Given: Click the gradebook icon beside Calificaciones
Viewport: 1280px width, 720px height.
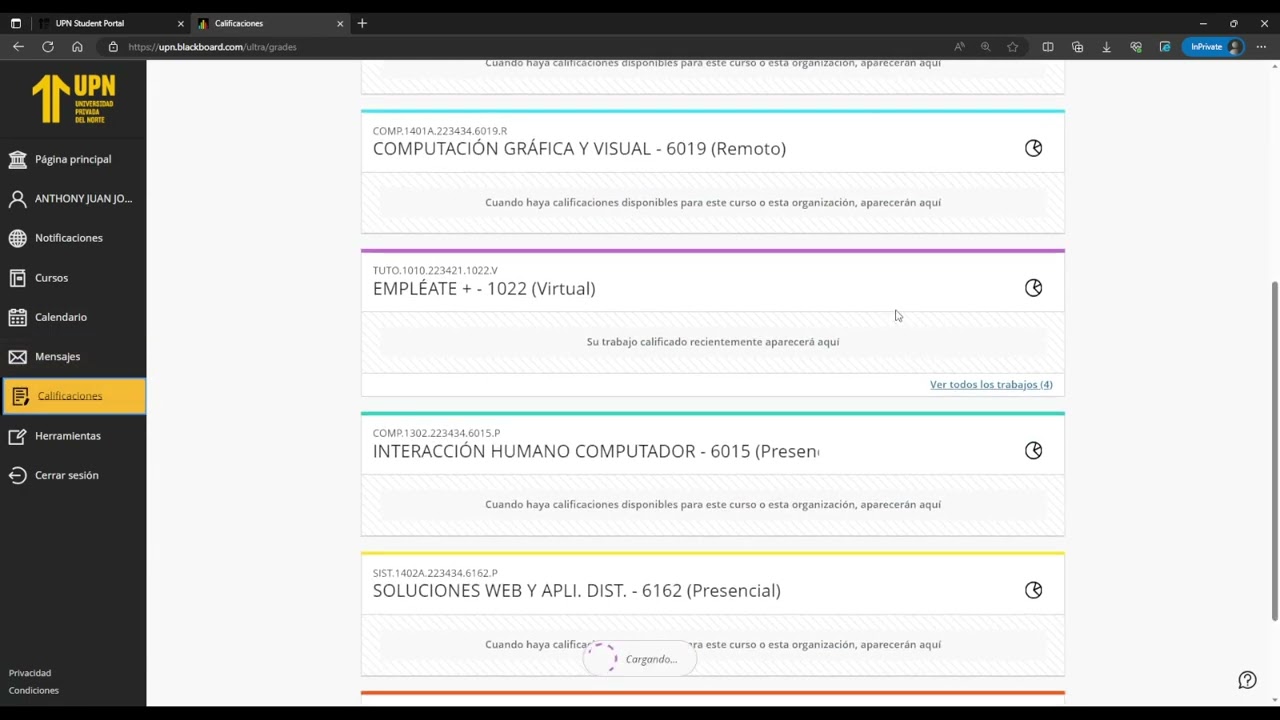Looking at the screenshot, I should point(20,396).
